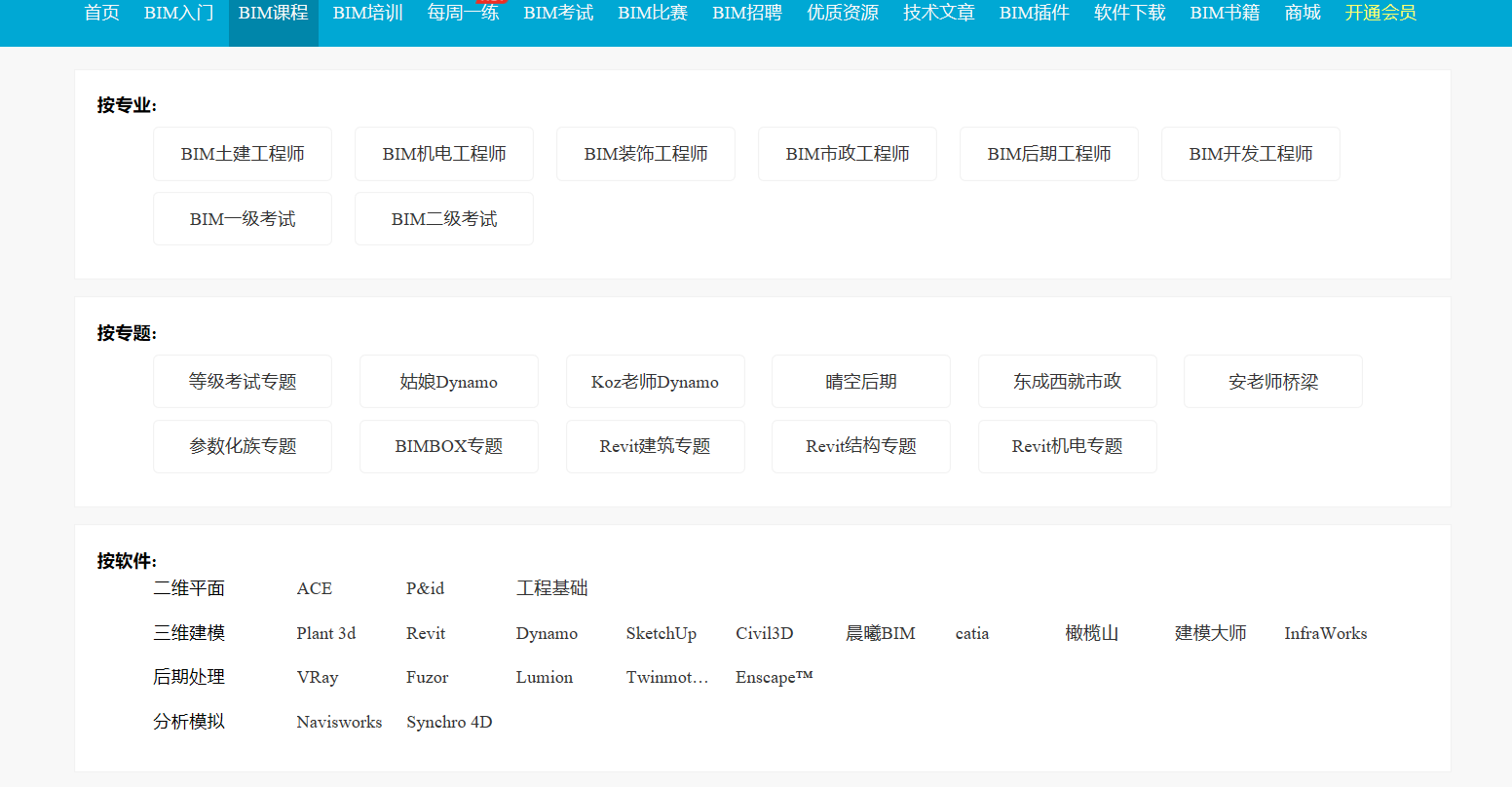The width and height of the screenshot is (1512, 787).
Task: Open the Lumion software link
Action: 545,677
